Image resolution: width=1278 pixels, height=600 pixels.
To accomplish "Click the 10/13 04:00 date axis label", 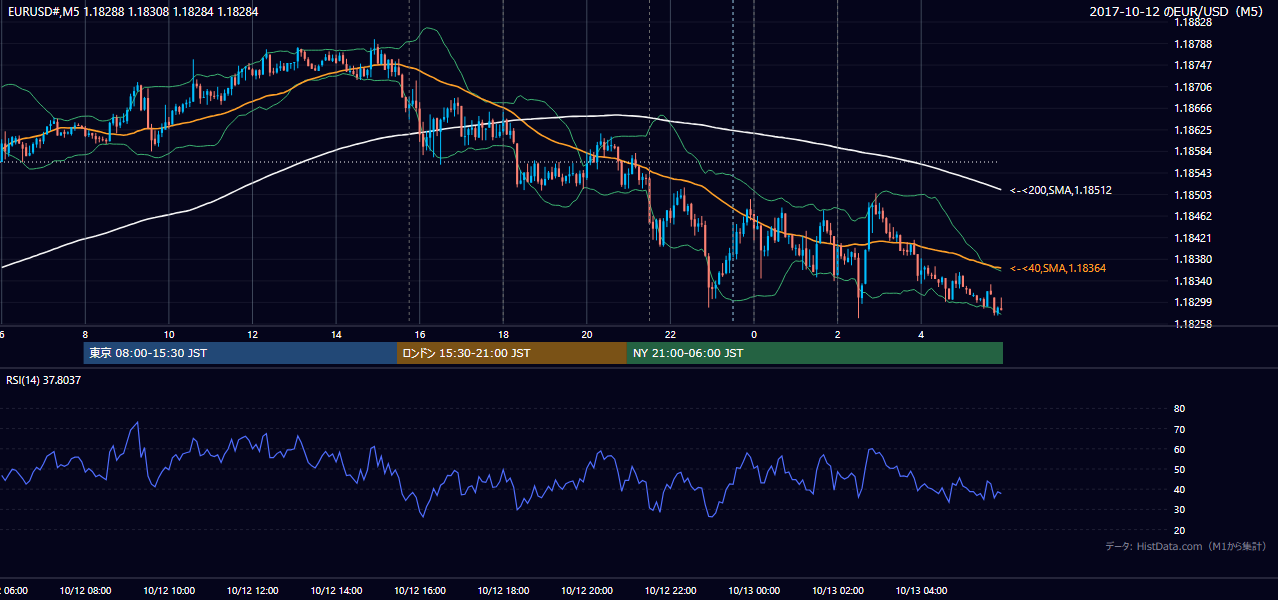I will tap(921, 590).
